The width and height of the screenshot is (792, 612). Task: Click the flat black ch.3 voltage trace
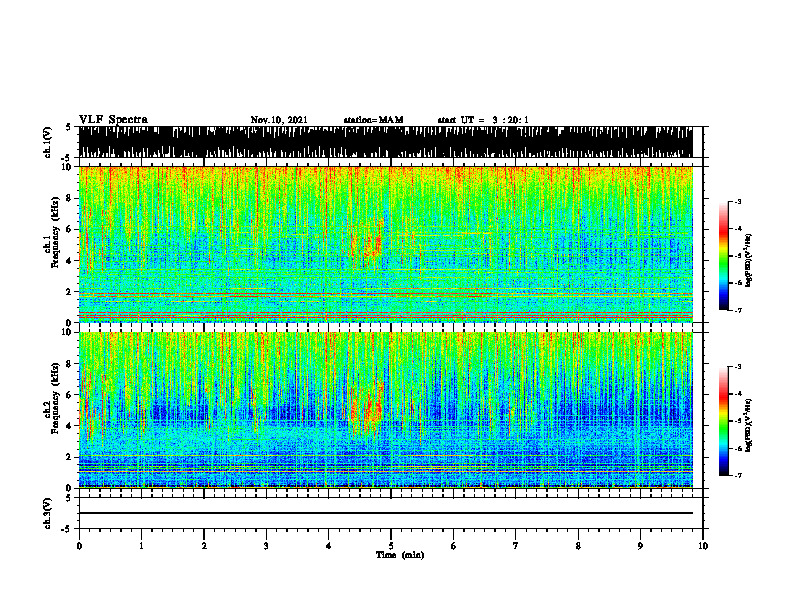click(385, 513)
